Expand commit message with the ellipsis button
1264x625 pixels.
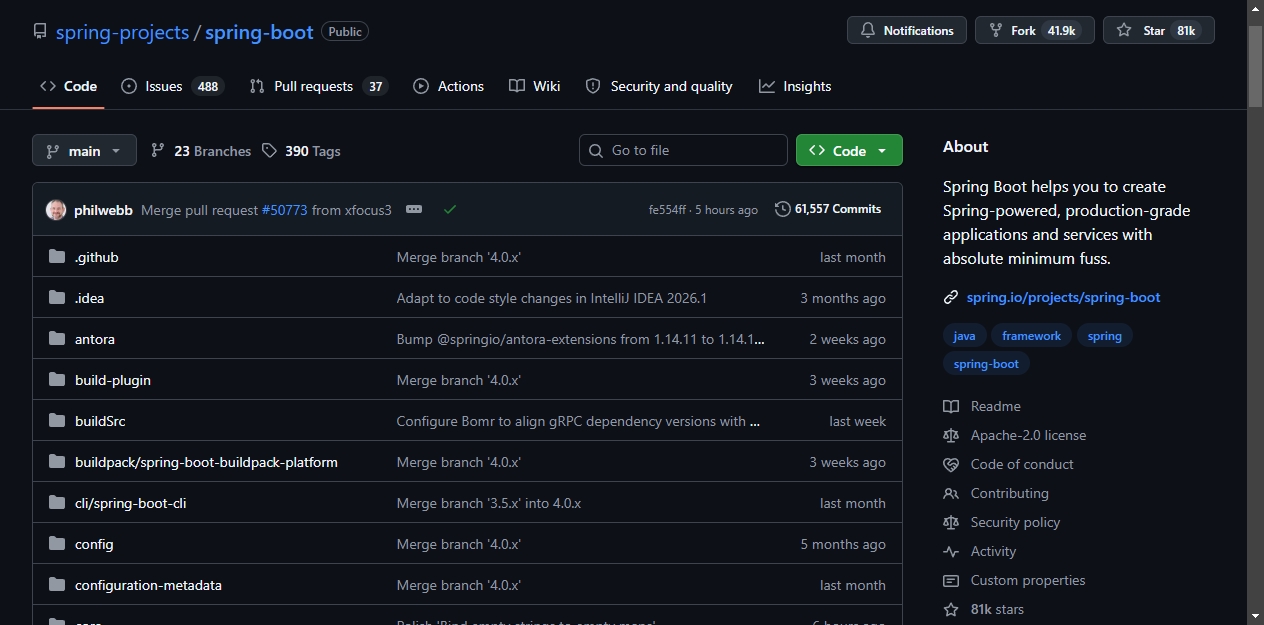point(414,209)
